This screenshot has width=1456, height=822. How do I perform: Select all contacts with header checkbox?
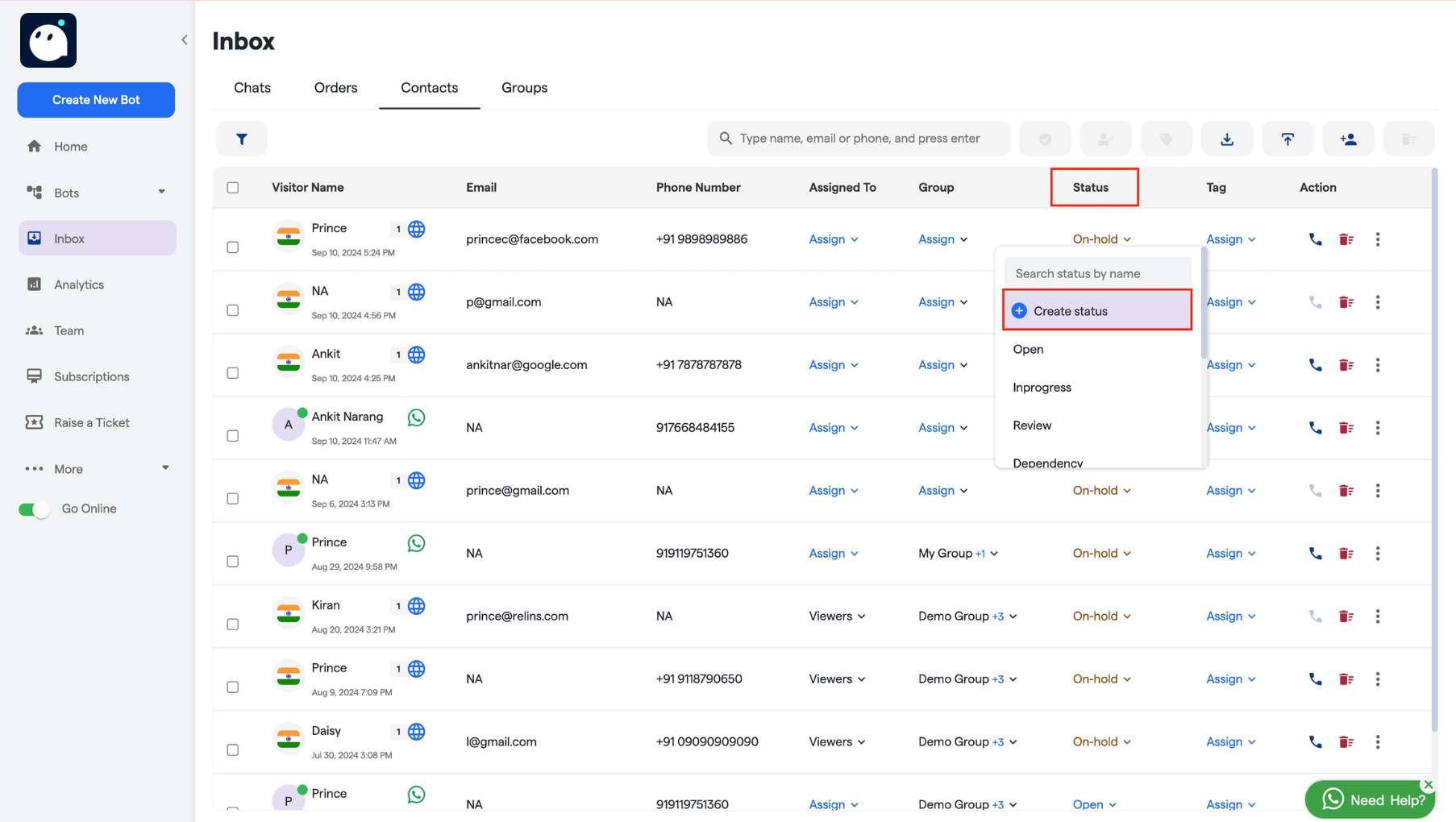(x=233, y=188)
